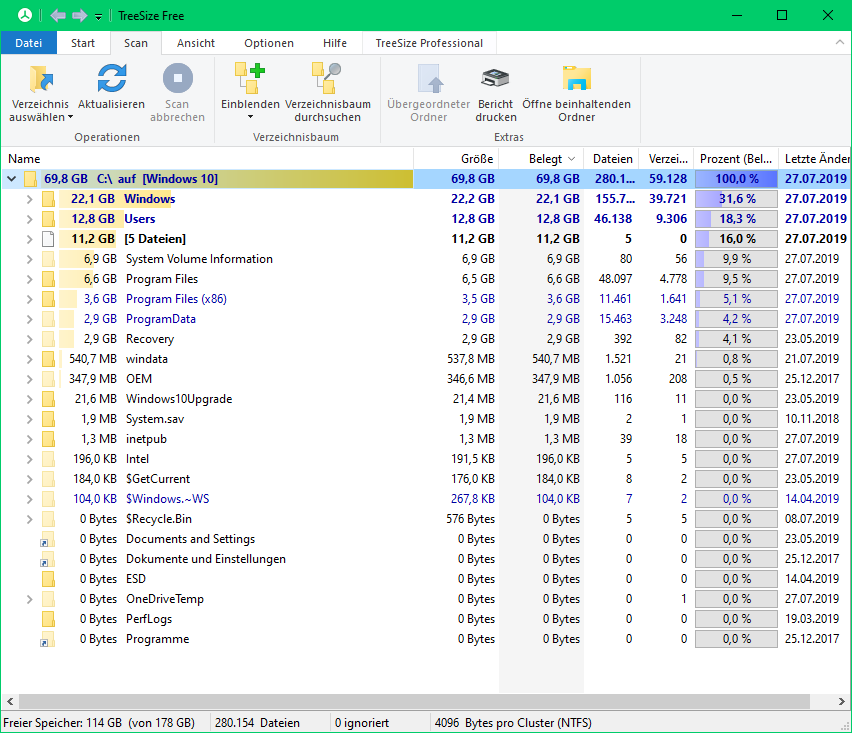
Task: Sort by the Dateien column header
Action: pos(612,159)
